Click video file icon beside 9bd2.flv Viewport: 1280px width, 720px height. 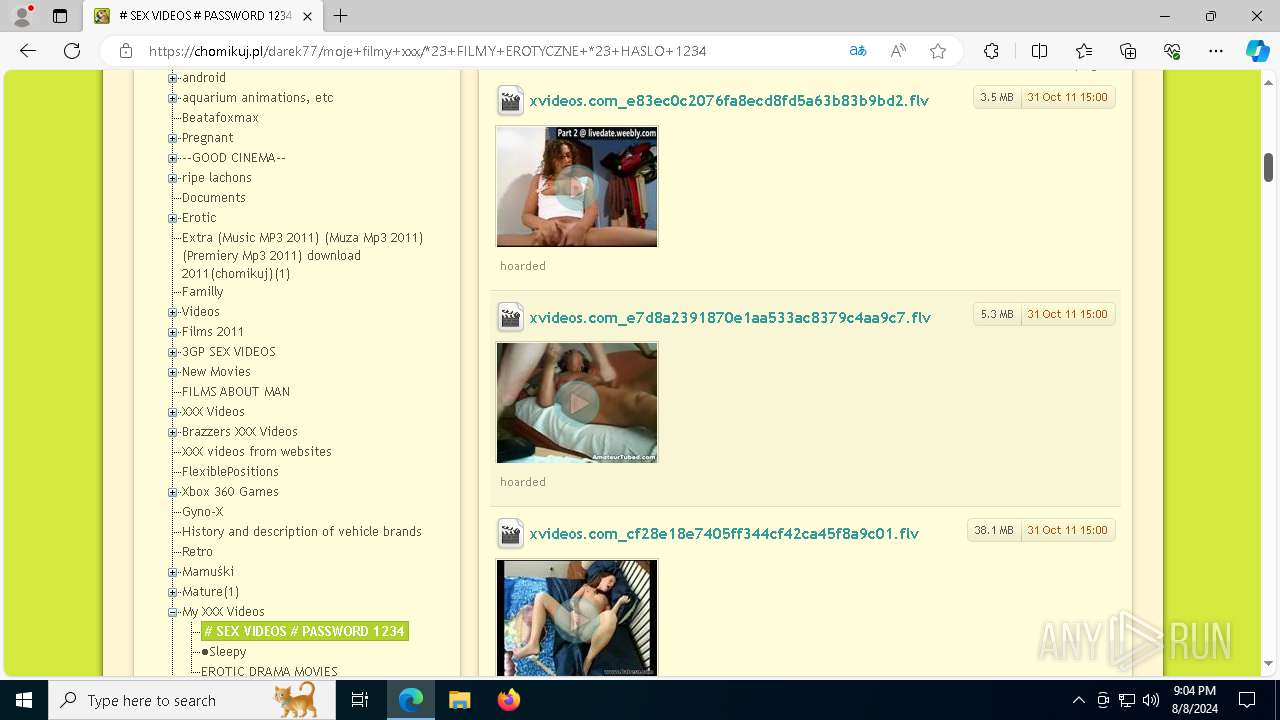pos(510,101)
